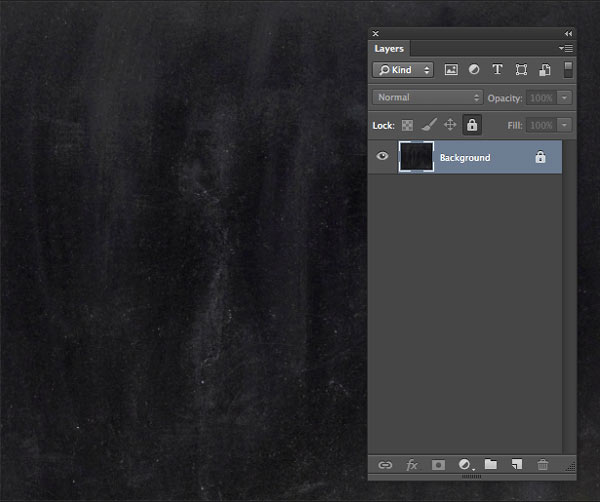The image size is (600, 502).
Task: Toggle lock transparent pixels
Action: click(407, 125)
